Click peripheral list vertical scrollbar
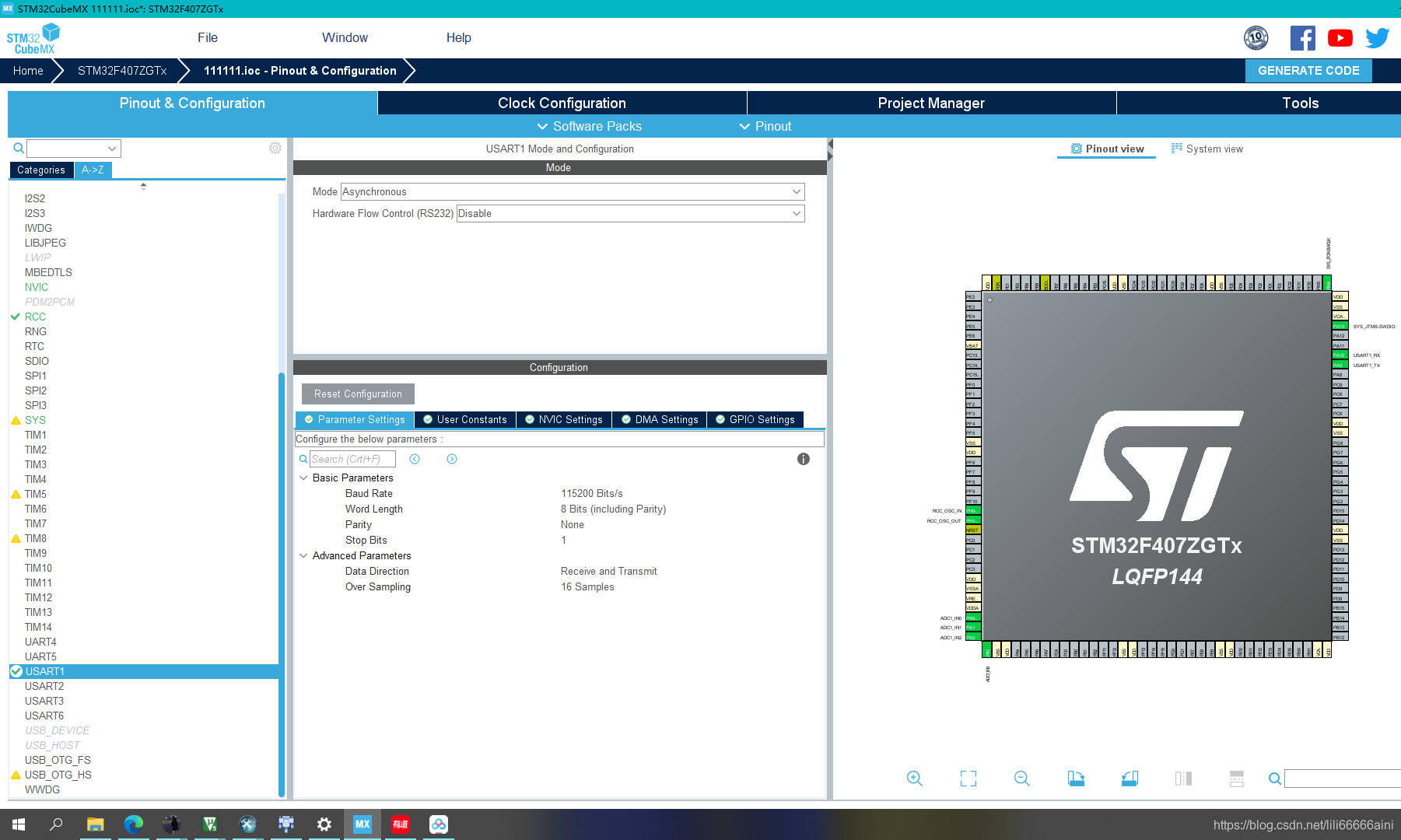 (x=282, y=584)
